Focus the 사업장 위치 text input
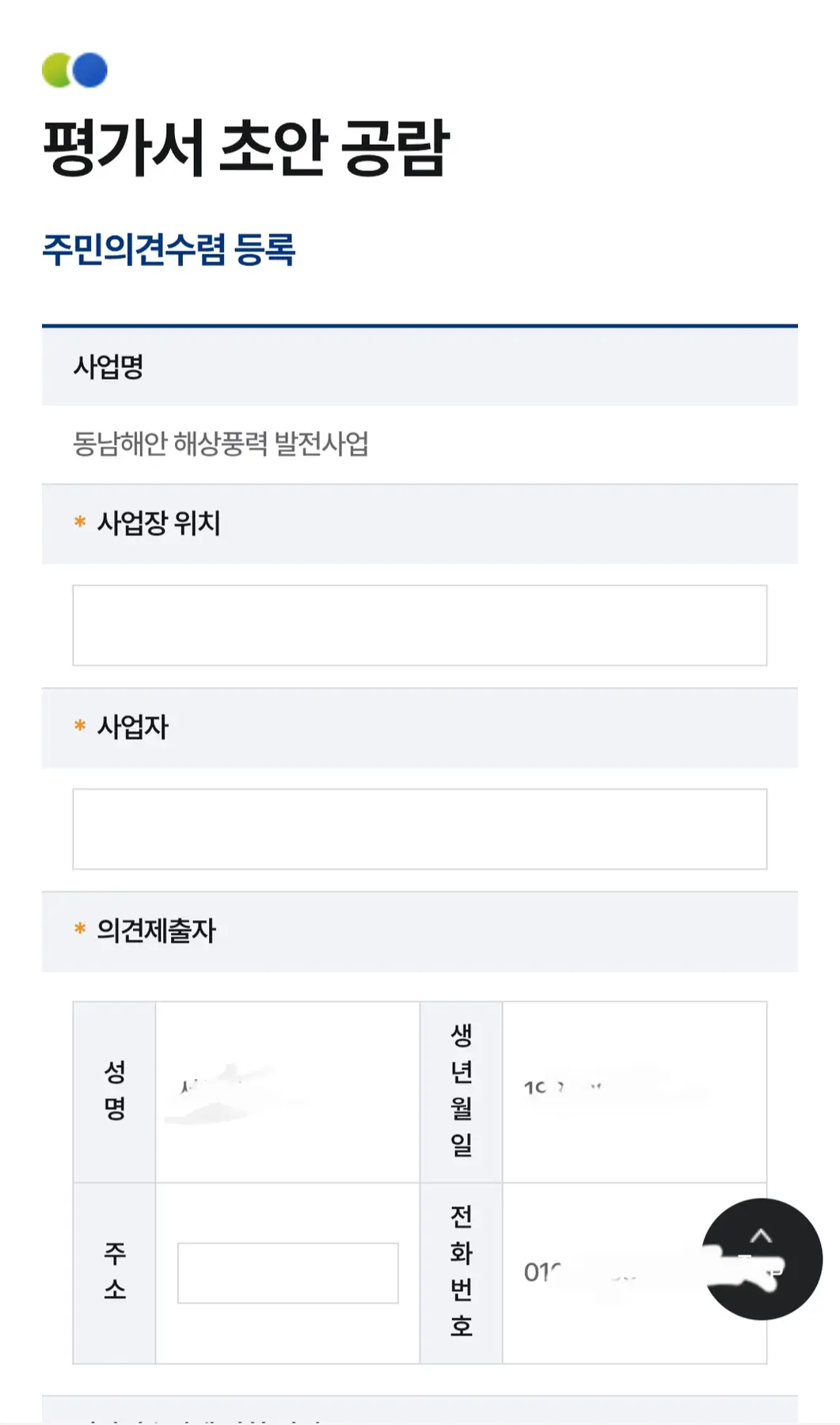This screenshot has width=840, height=1425. pos(420,625)
